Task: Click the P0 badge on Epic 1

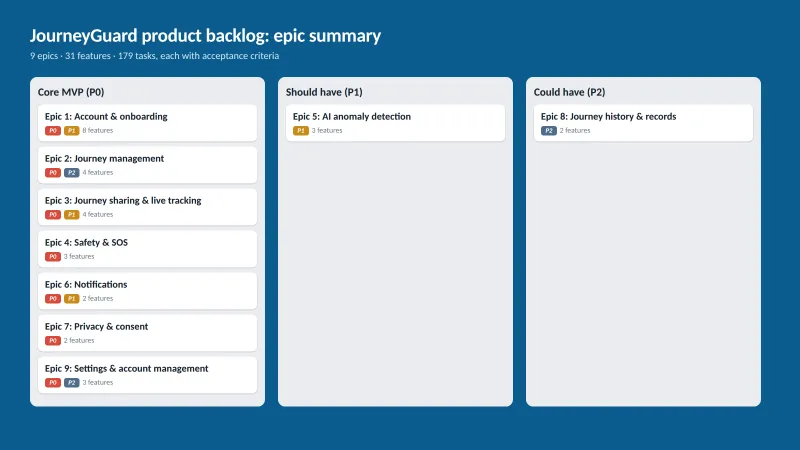Action: point(53,131)
